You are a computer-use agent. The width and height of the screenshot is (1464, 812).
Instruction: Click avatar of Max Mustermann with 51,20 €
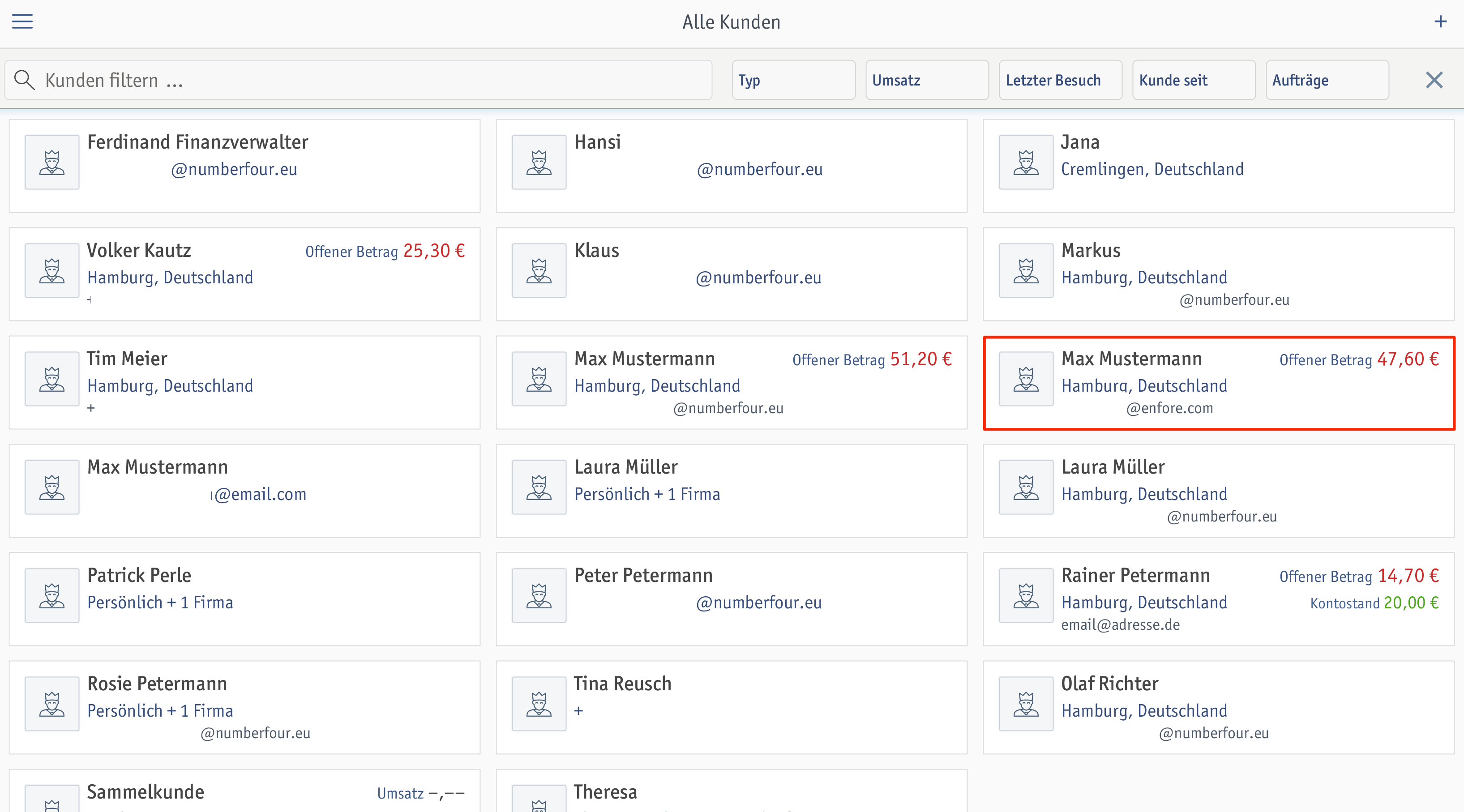pyautogui.click(x=539, y=378)
